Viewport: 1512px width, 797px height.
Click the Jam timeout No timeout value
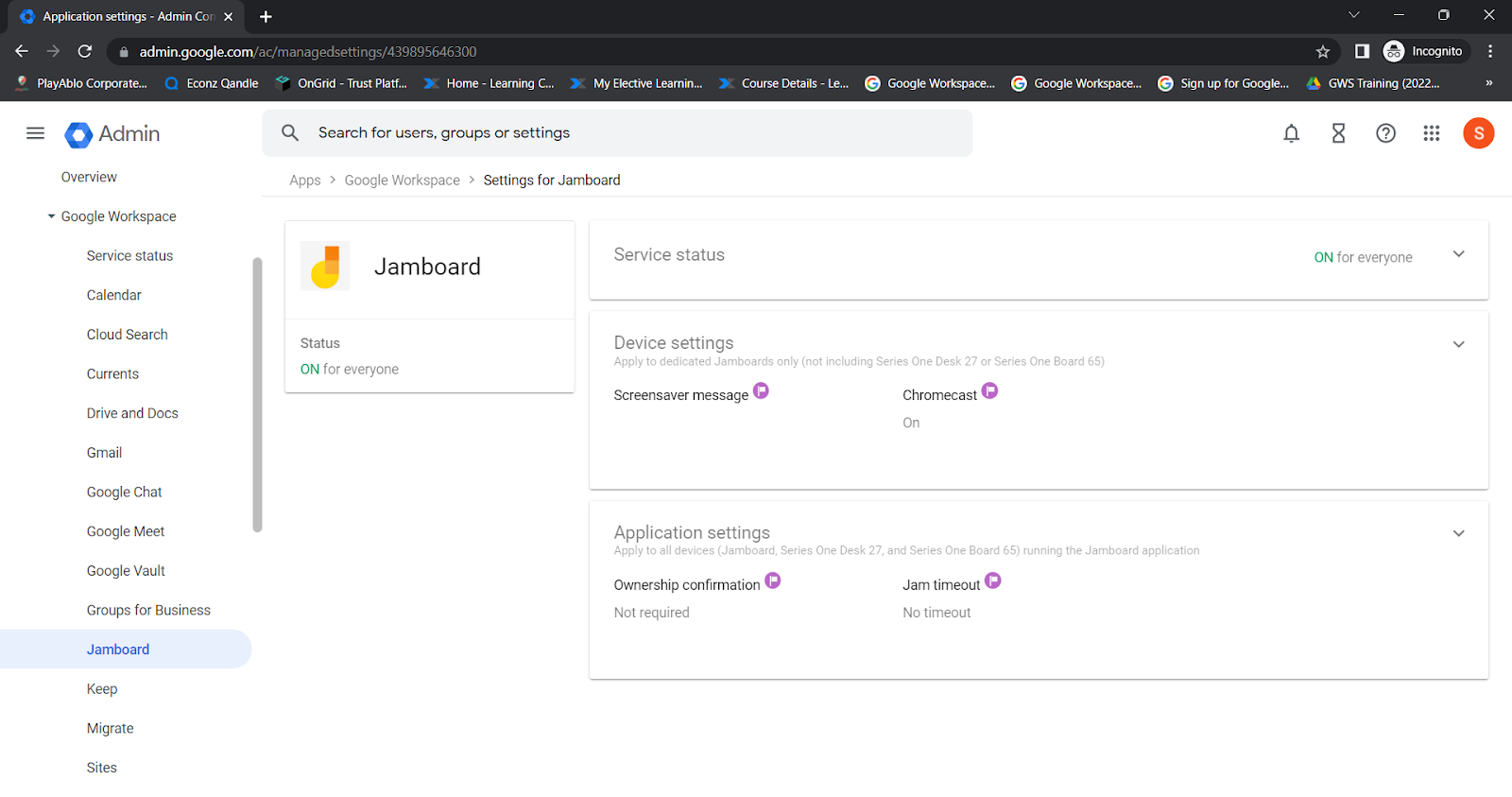[936, 613]
